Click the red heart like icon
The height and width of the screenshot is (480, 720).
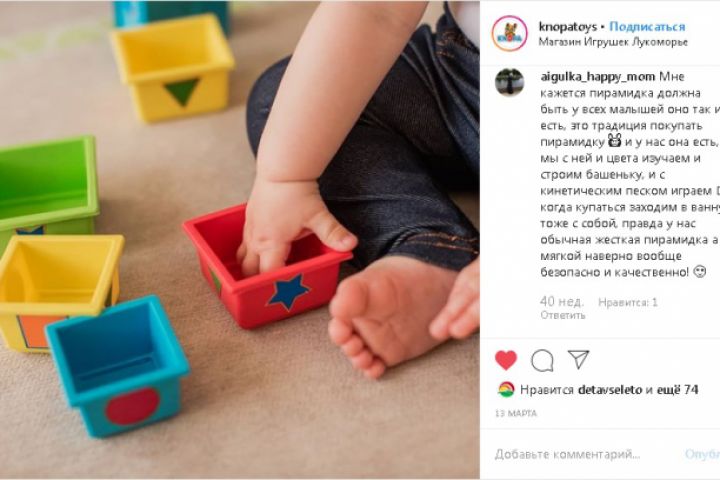506,360
